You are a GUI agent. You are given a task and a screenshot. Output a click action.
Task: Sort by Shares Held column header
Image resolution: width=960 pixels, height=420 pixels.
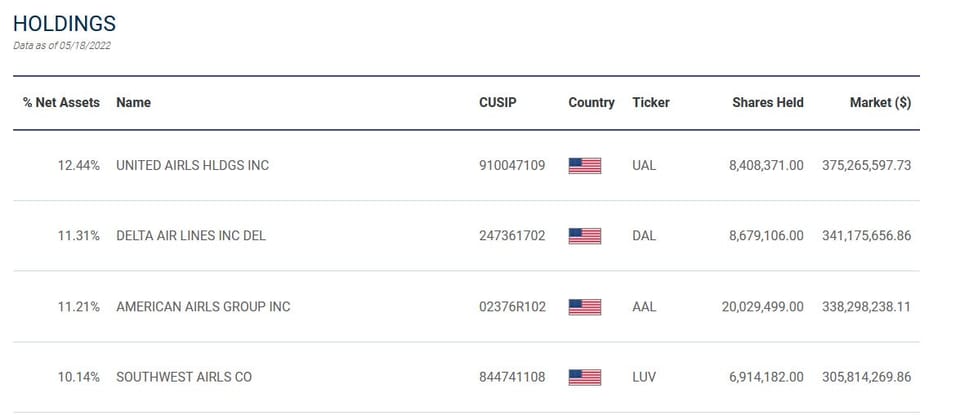pyautogui.click(x=768, y=103)
